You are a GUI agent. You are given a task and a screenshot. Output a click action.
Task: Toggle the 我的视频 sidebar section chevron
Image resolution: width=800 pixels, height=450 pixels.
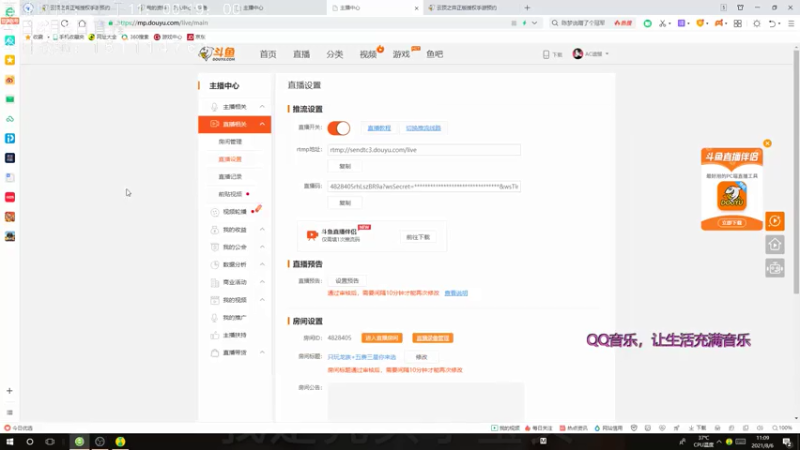click(262, 299)
